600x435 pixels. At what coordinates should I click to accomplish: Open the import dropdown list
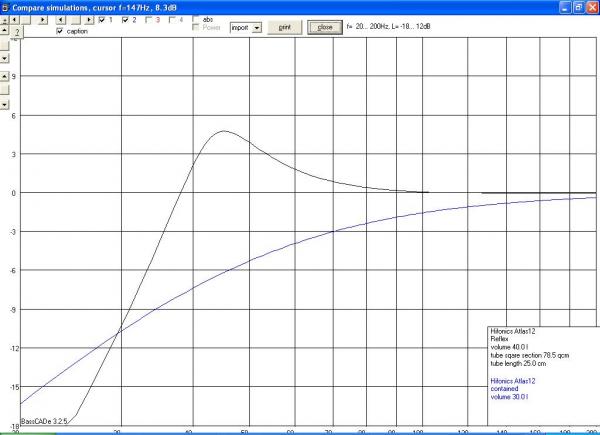tap(257, 27)
